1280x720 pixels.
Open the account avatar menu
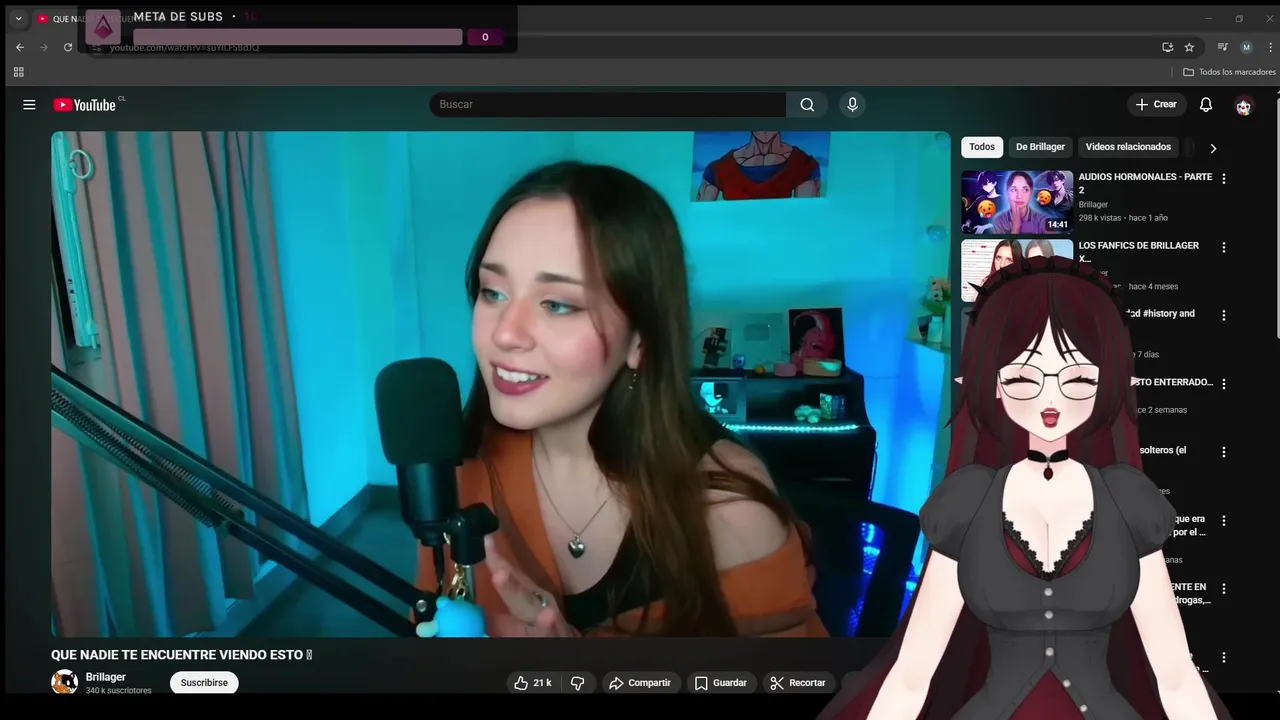[1244, 105]
